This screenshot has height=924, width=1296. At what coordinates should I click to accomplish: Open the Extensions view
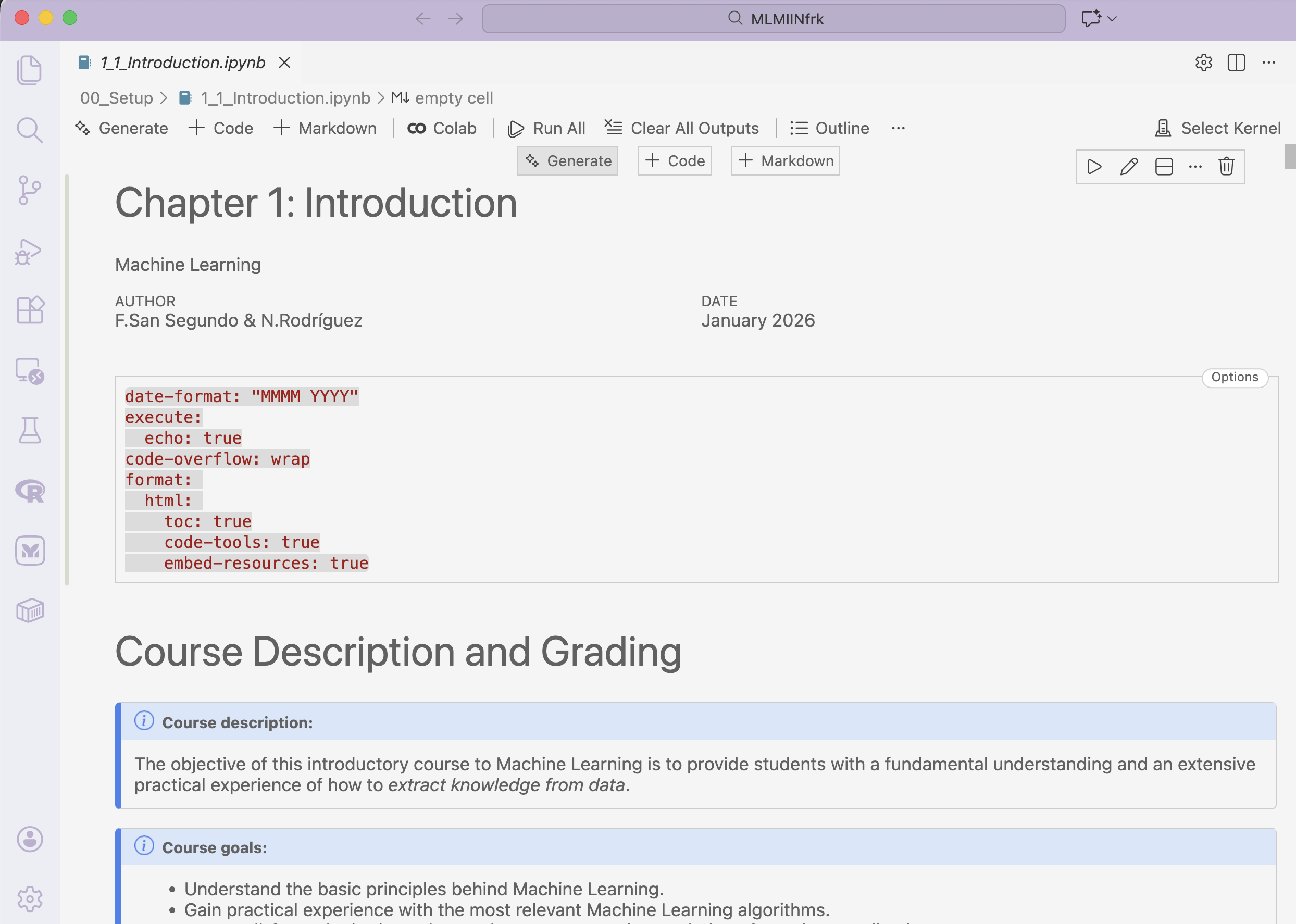pyautogui.click(x=30, y=310)
